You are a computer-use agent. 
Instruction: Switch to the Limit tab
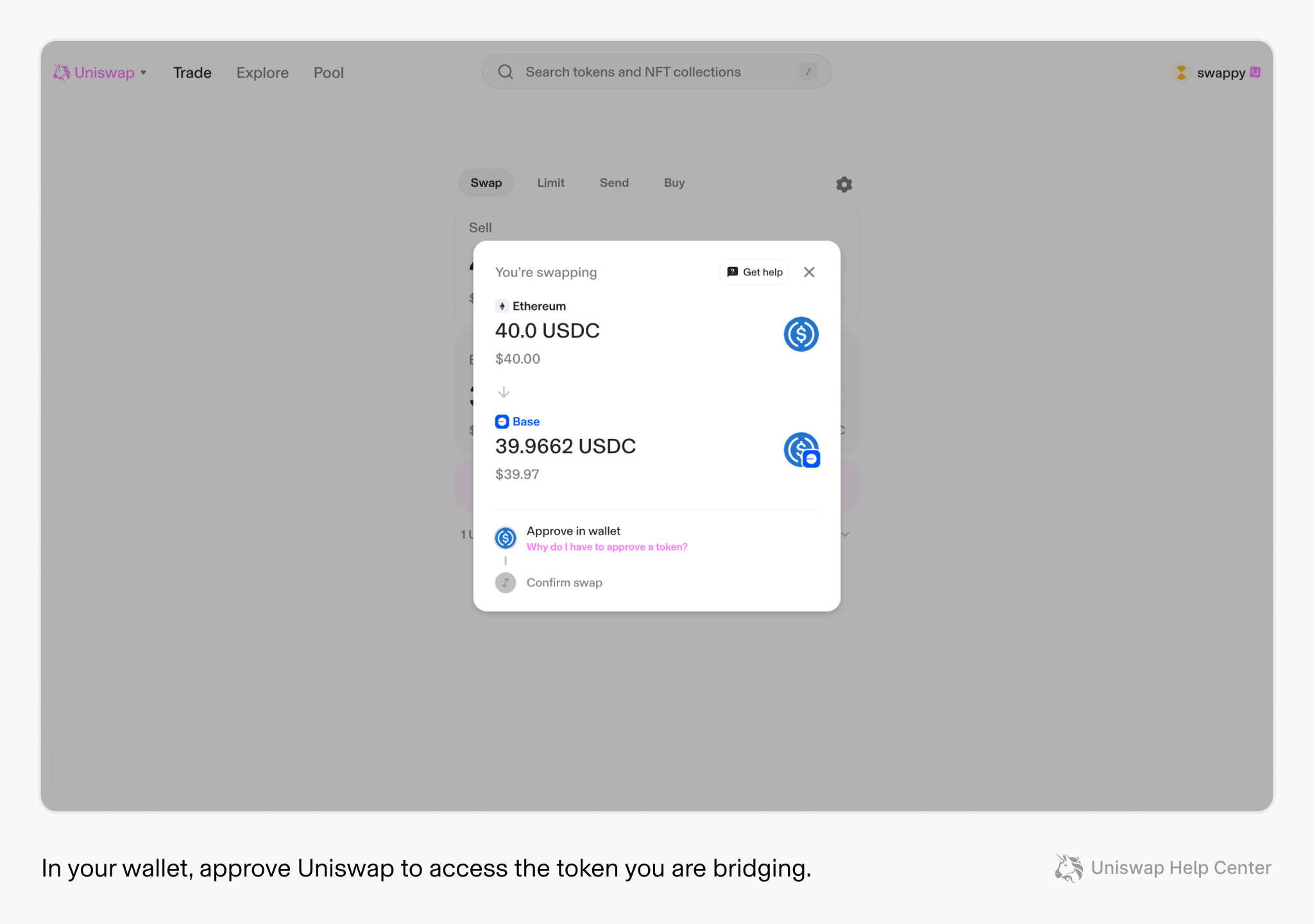coord(550,183)
